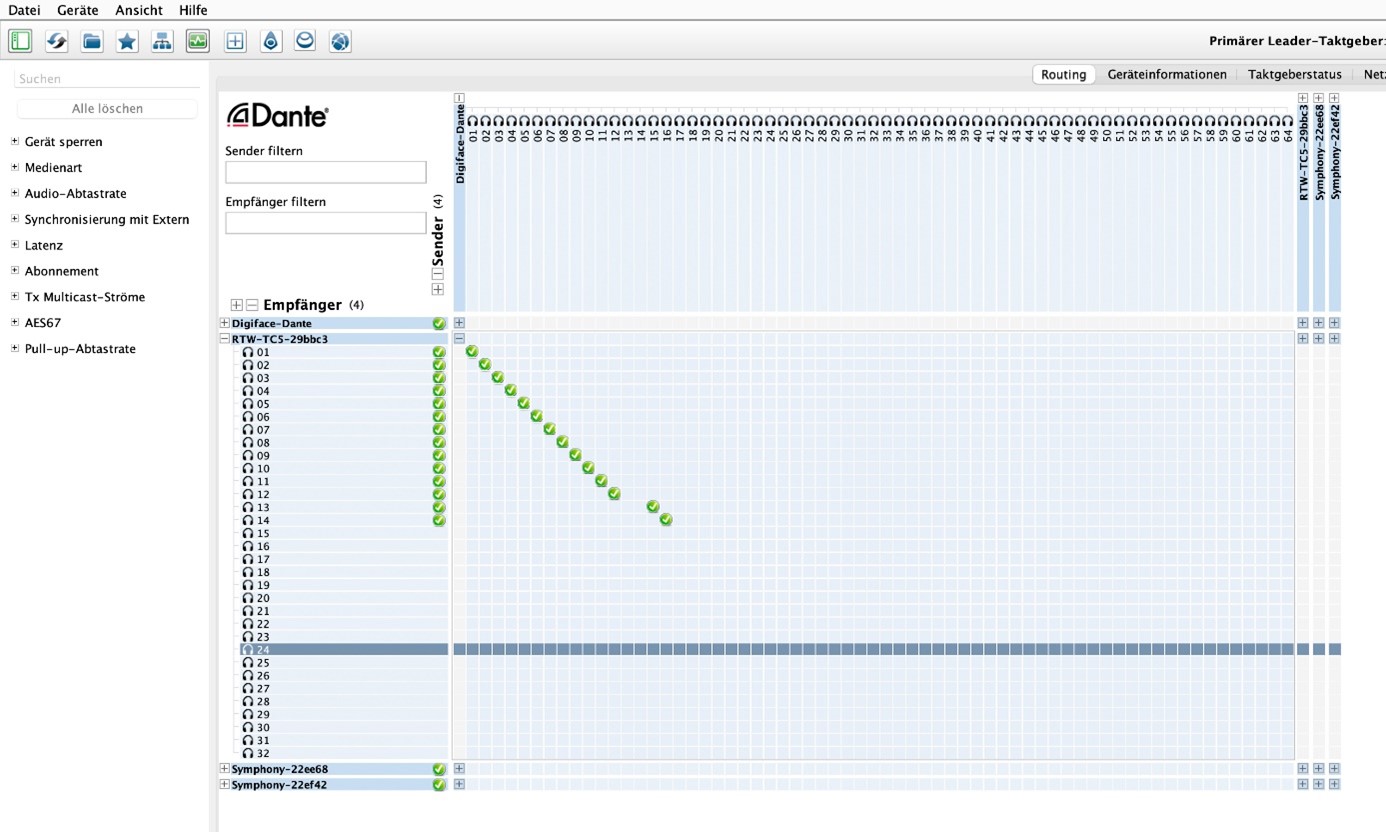
Task: Click the round bowl-shaped toolbar icon
Action: [x=305, y=41]
